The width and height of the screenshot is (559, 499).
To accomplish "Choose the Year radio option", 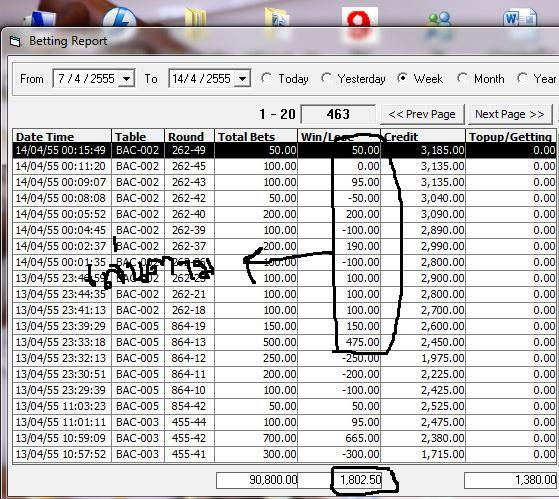I will pos(522,78).
